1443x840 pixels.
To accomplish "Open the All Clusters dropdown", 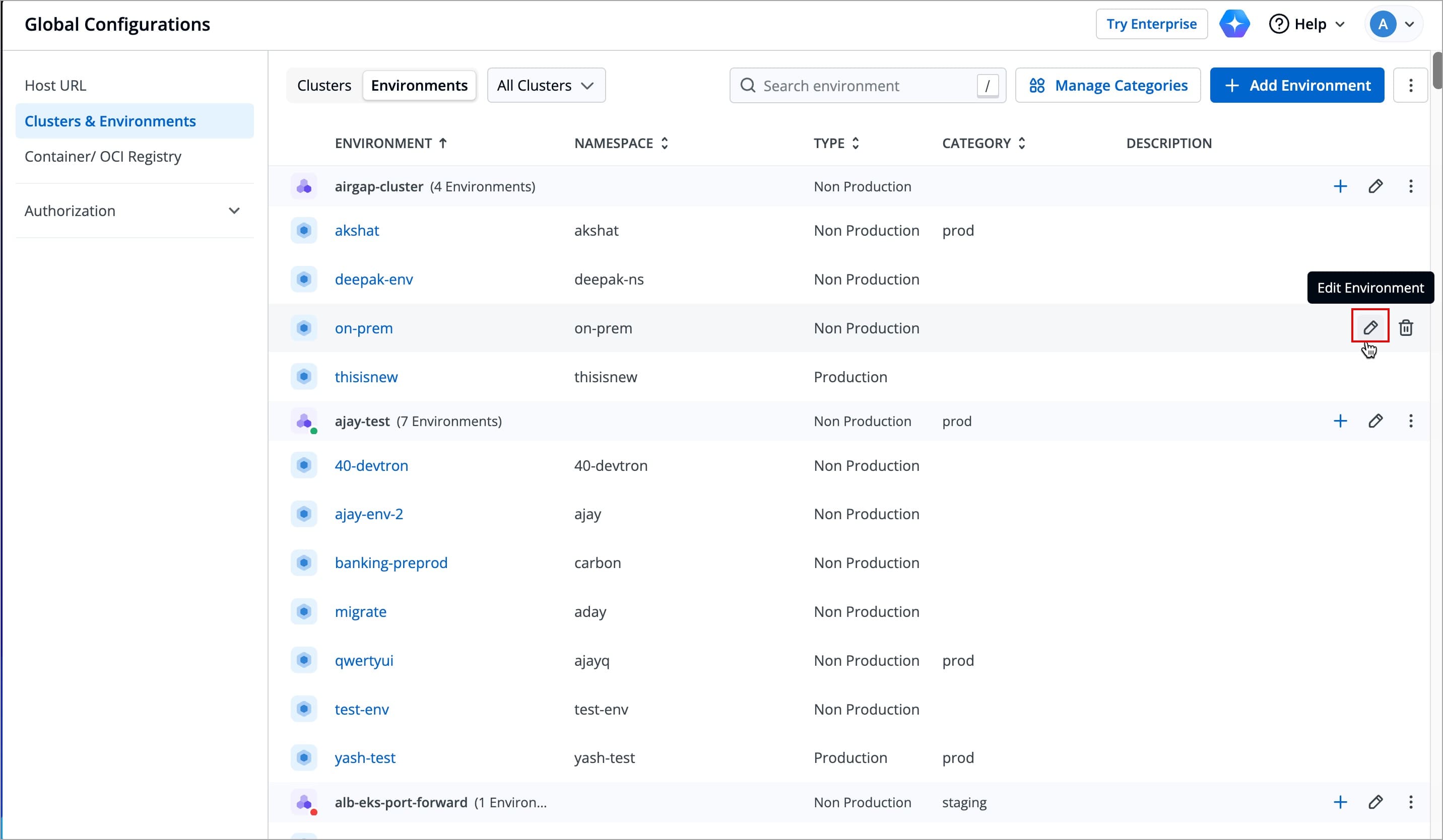I will click(545, 85).
